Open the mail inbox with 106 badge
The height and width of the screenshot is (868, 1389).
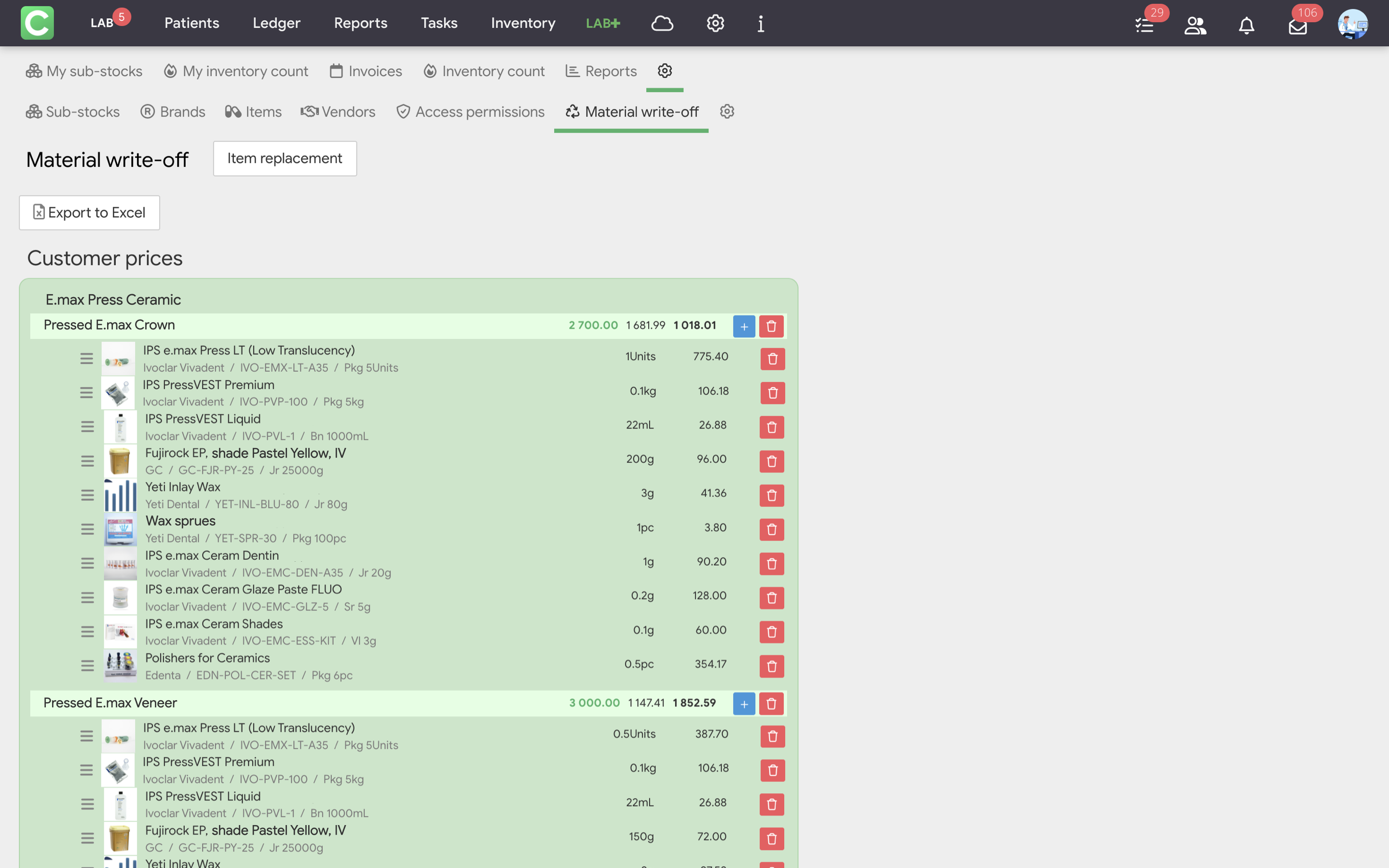click(x=1298, y=27)
